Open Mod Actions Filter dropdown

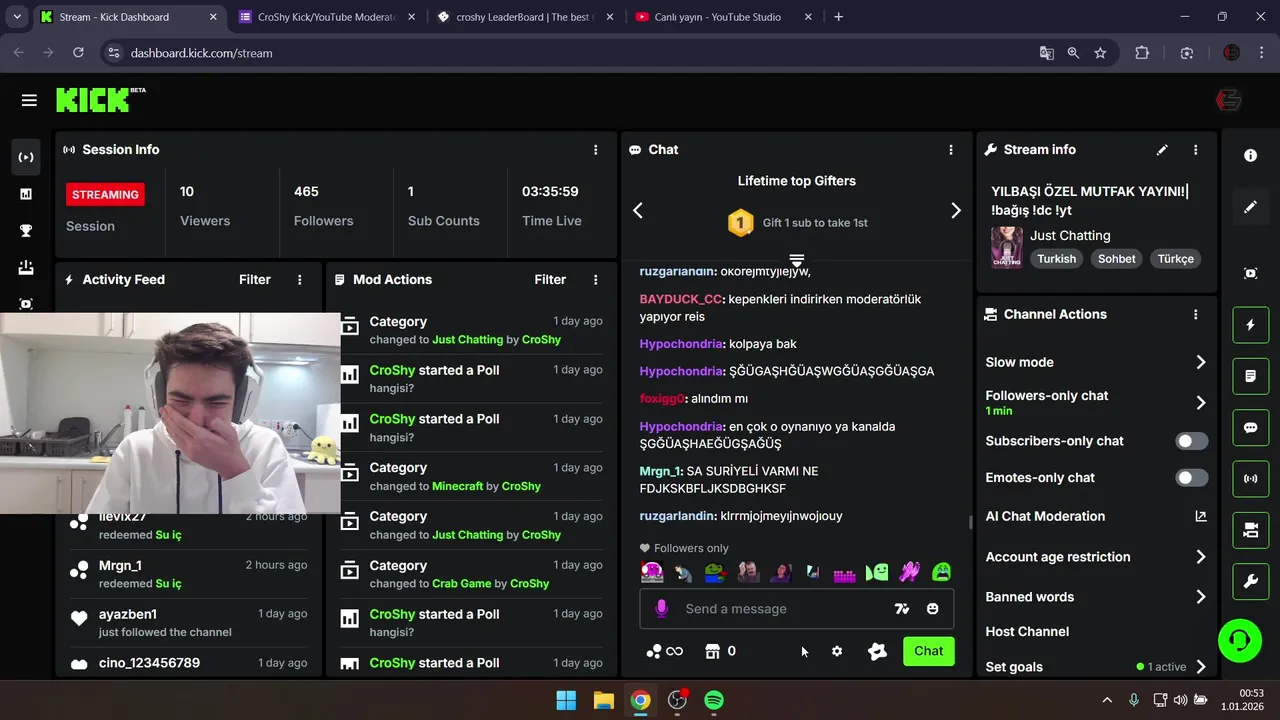click(550, 280)
